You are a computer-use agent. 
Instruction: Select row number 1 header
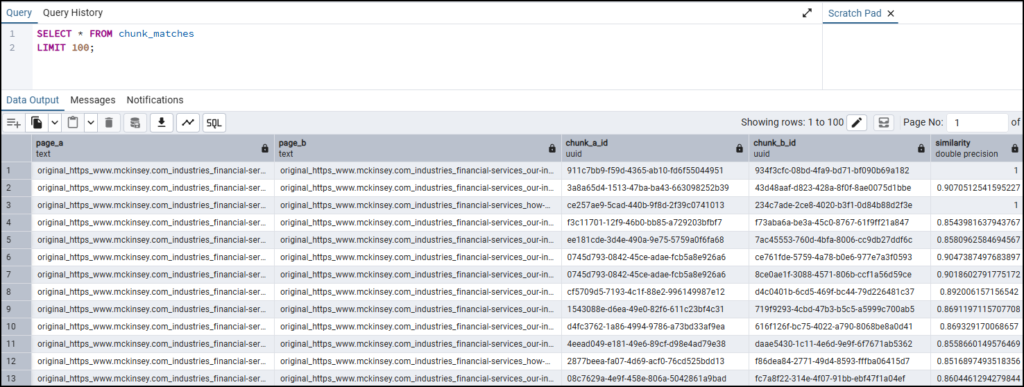pyautogui.click(x=16, y=170)
